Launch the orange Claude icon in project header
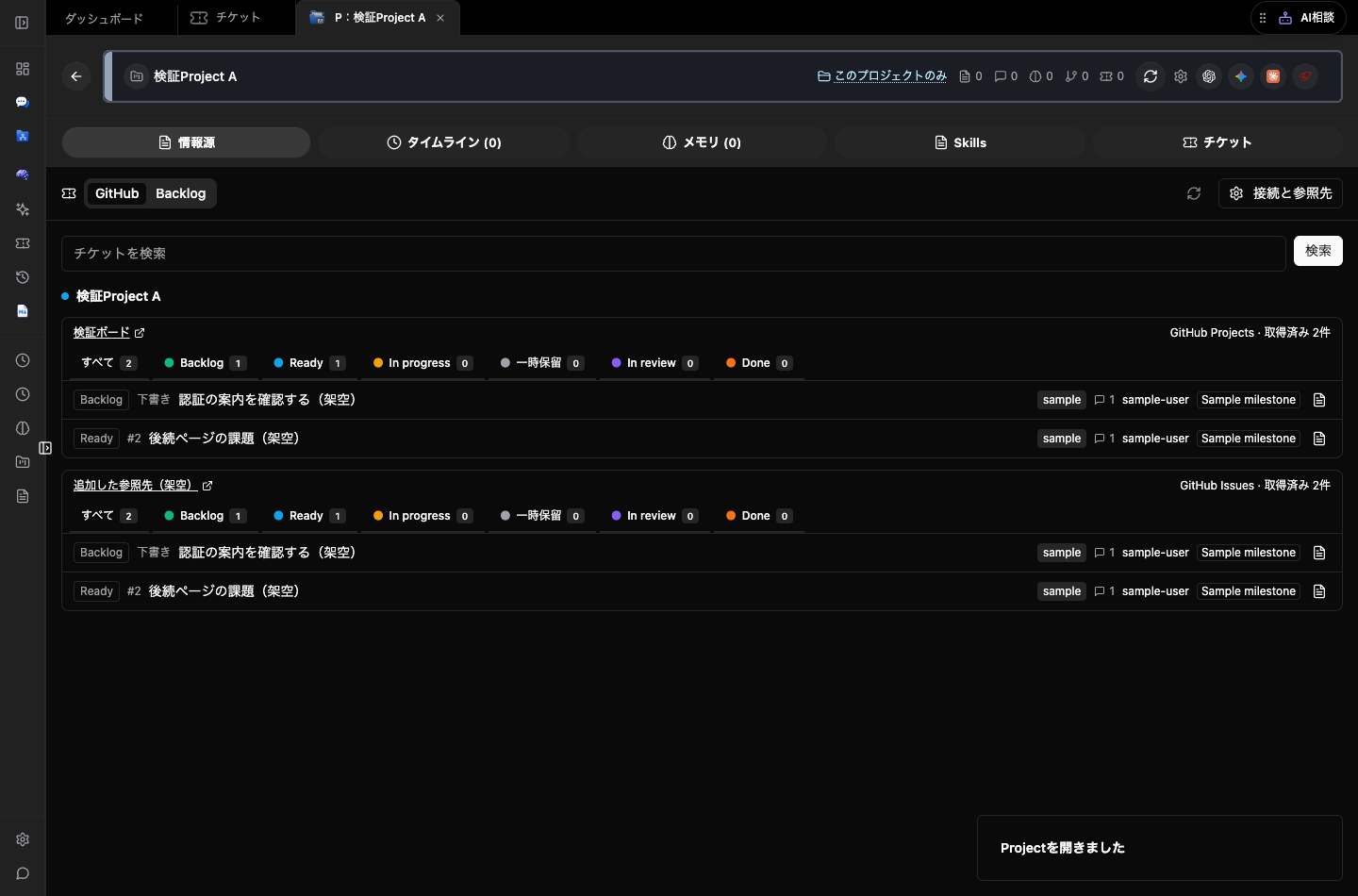The width and height of the screenshot is (1358, 896). coord(1273,76)
